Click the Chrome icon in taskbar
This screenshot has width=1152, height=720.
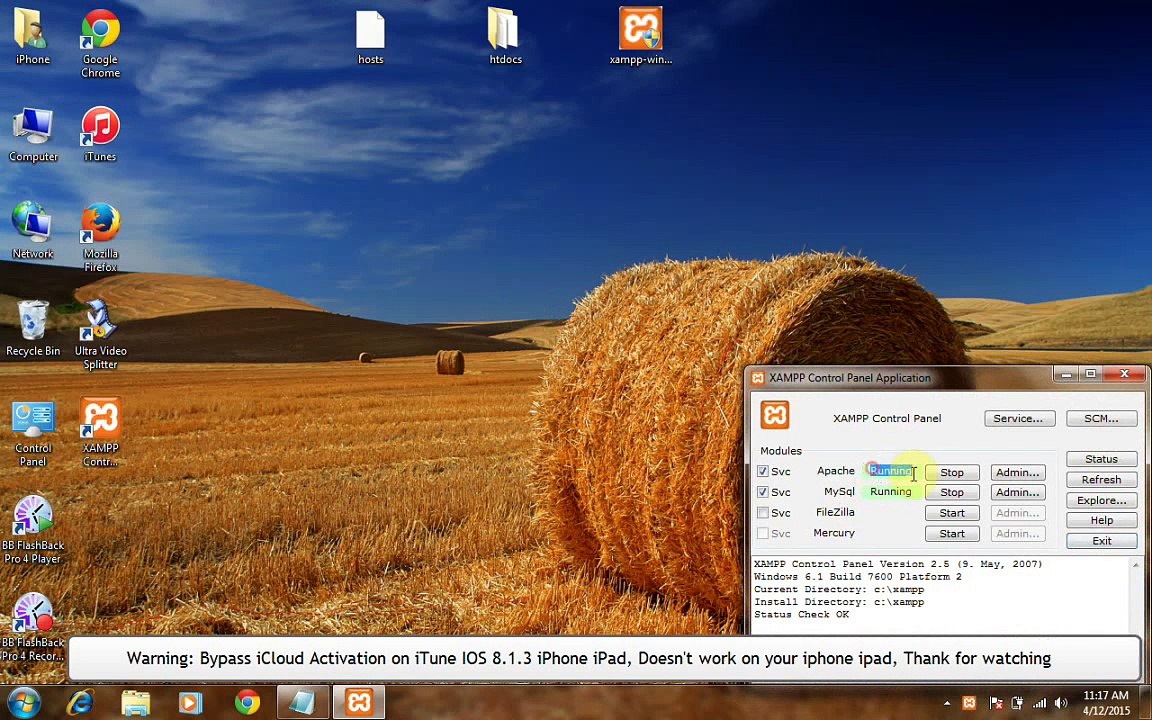(247, 703)
